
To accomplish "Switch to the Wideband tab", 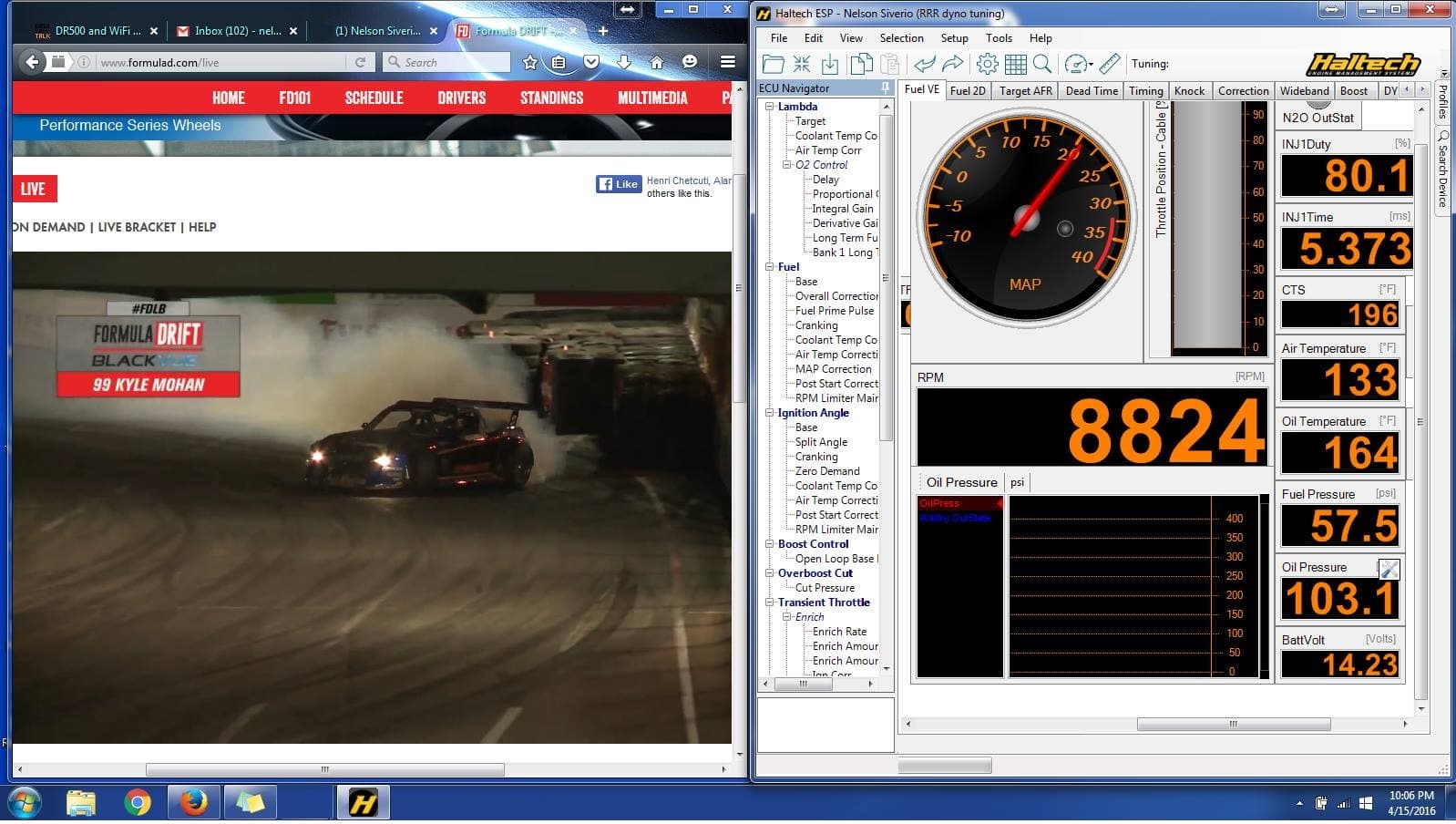I will pos(1304,90).
